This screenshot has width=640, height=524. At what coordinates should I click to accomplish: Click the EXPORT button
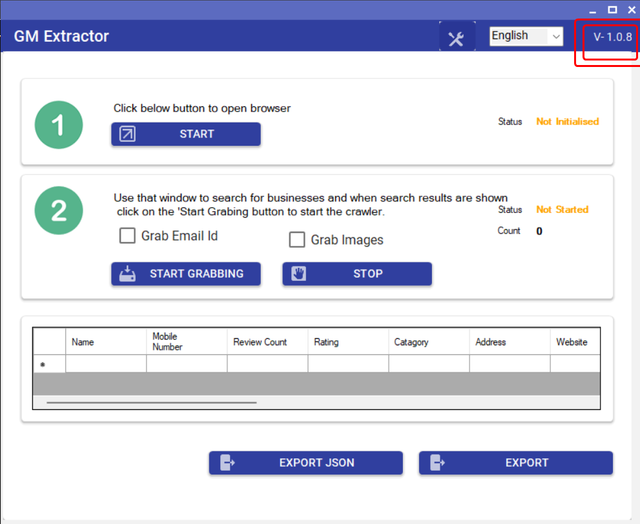tap(516, 463)
